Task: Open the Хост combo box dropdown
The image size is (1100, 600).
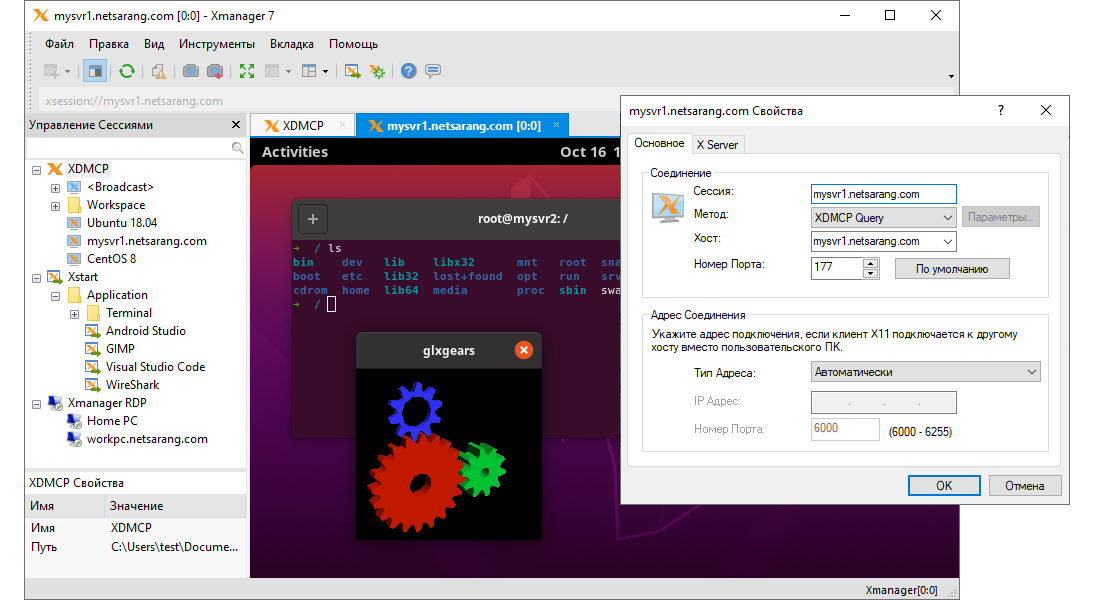Action: [947, 241]
